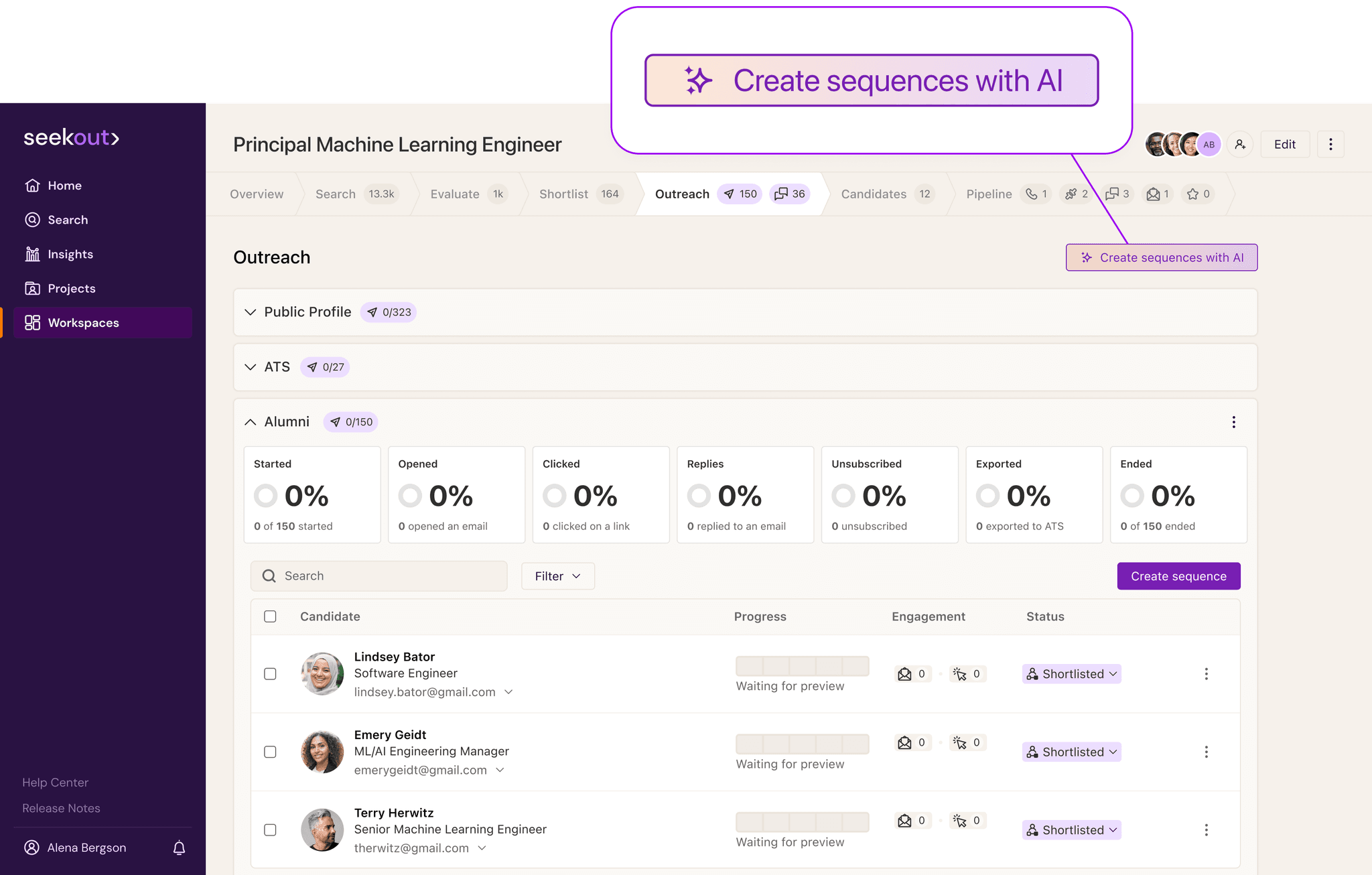This screenshot has height=875, width=1372.
Task: Open the Shortlist stage tab
Action: click(563, 194)
